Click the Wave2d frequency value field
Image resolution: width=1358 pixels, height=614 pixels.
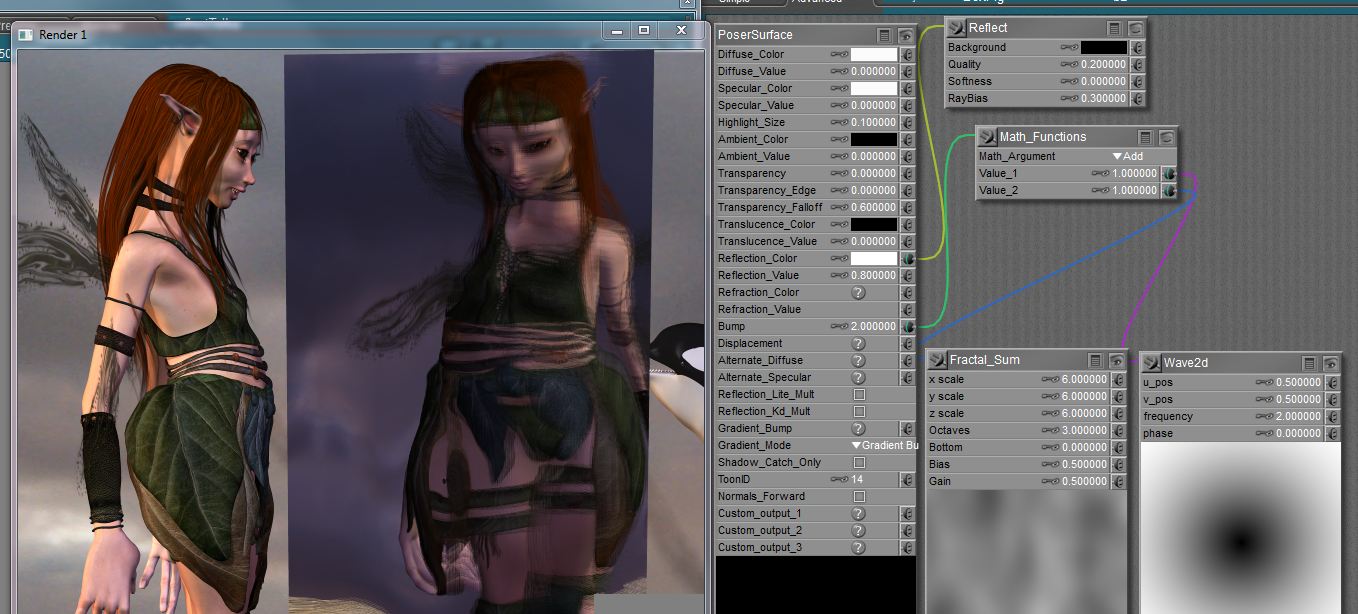coord(1299,416)
